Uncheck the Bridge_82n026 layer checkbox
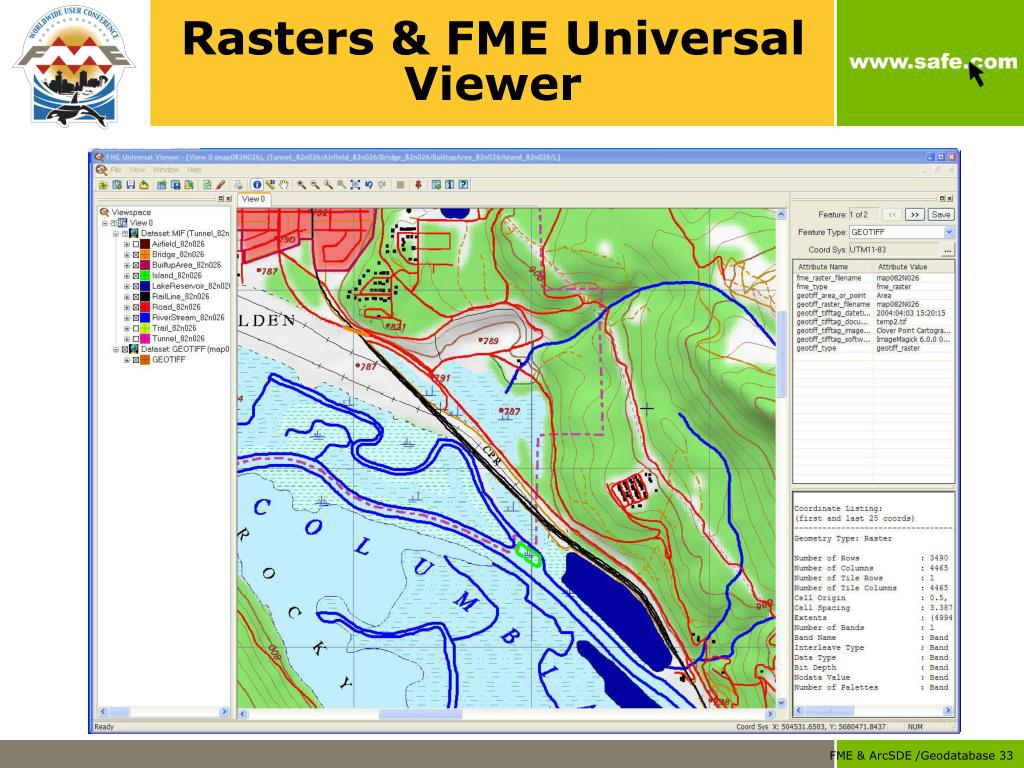 [136, 255]
